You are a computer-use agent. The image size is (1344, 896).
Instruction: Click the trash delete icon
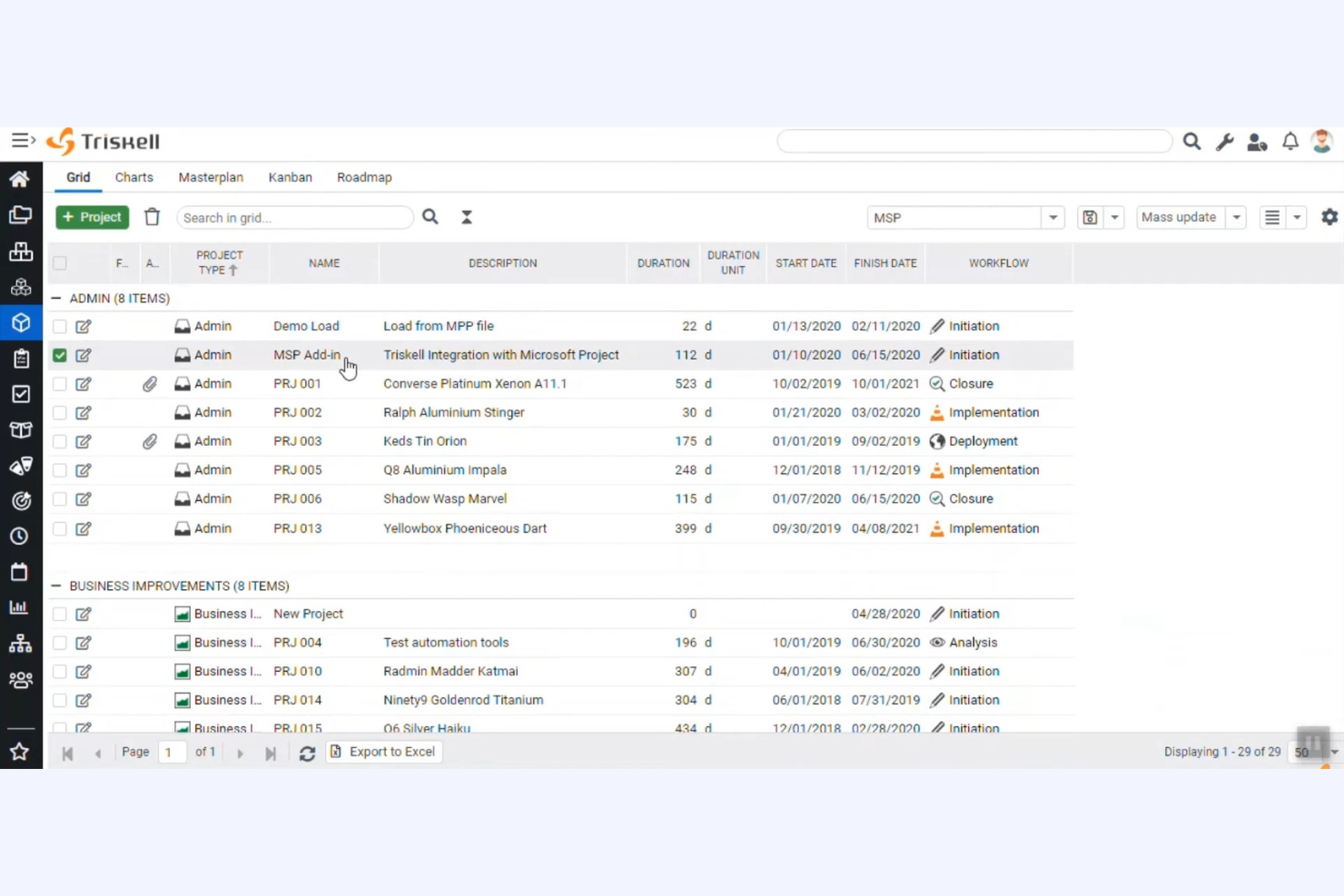click(x=153, y=217)
